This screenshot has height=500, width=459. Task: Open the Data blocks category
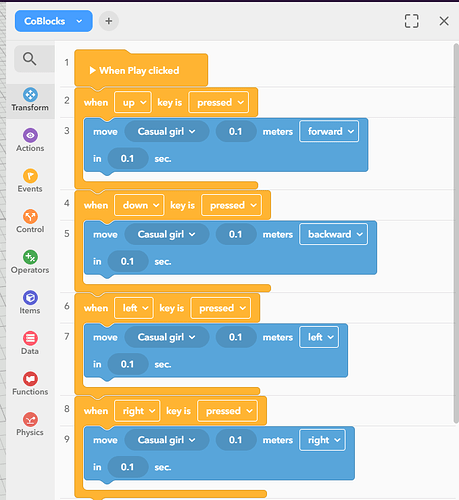pyautogui.click(x=30, y=344)
